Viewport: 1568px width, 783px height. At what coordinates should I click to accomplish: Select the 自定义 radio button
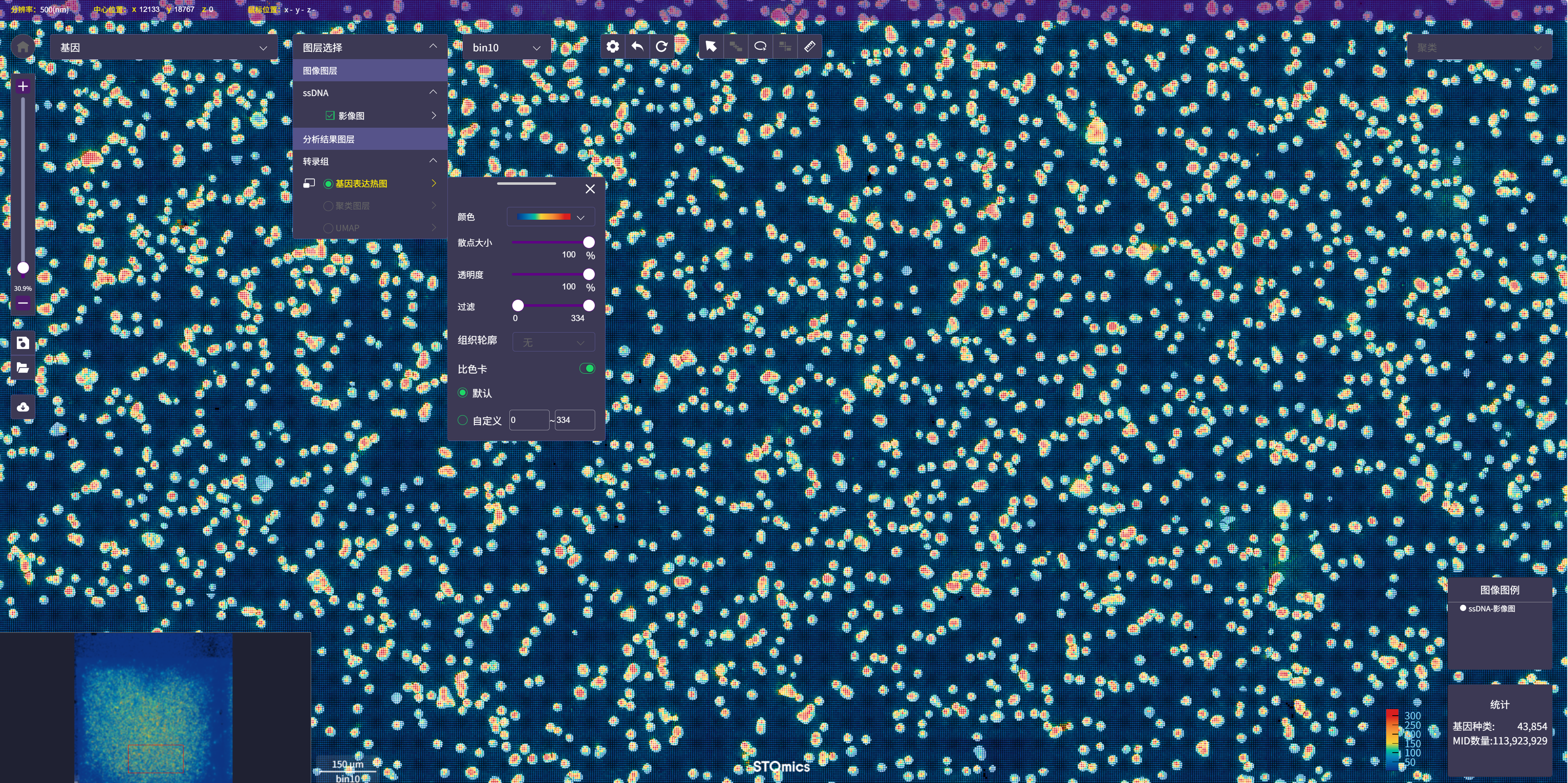(x=463, y=420)
